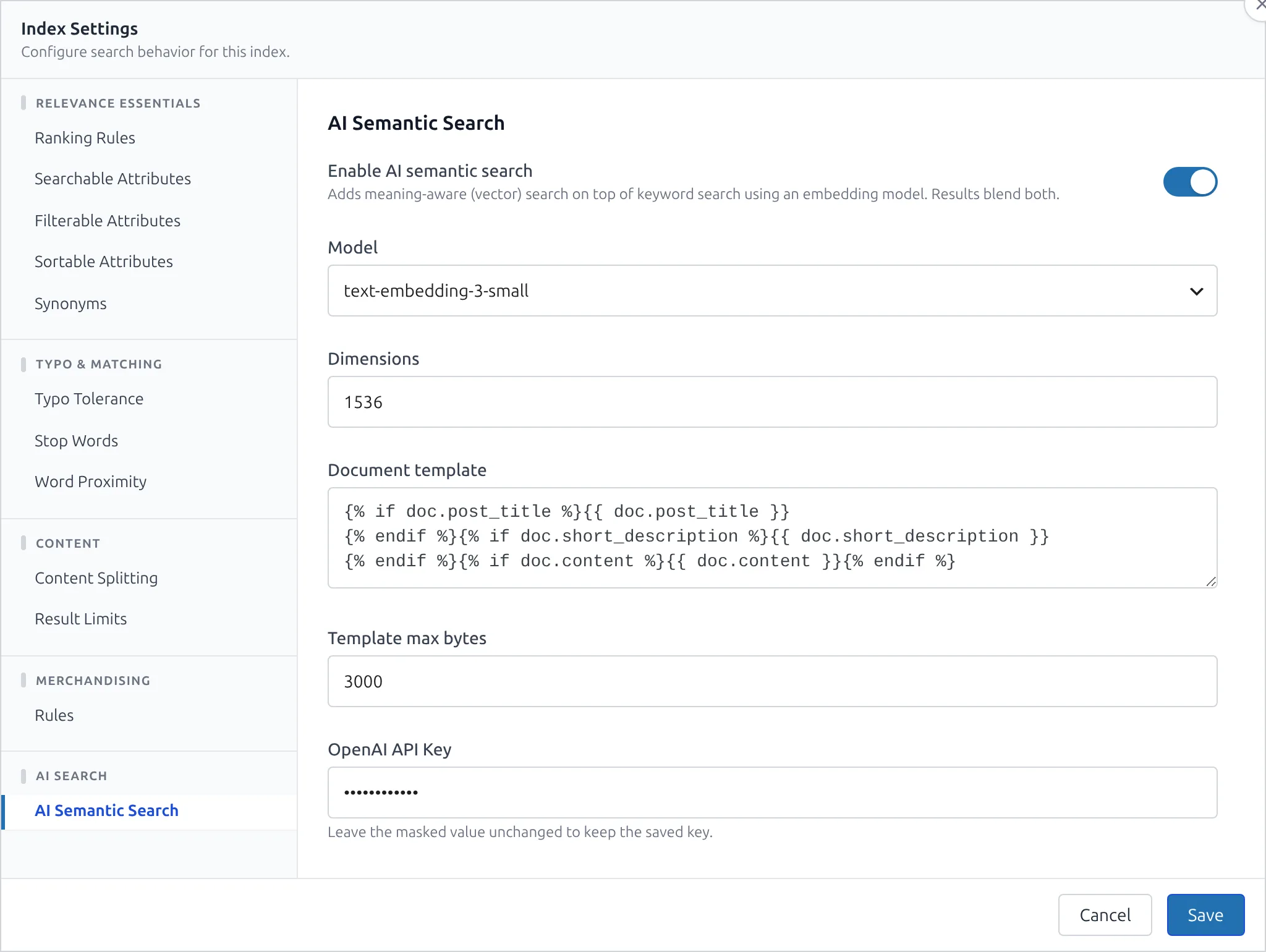Go to Word Proximity settings
The height and width of the screenshot is (952, 1266).
[x=91, y=482]
